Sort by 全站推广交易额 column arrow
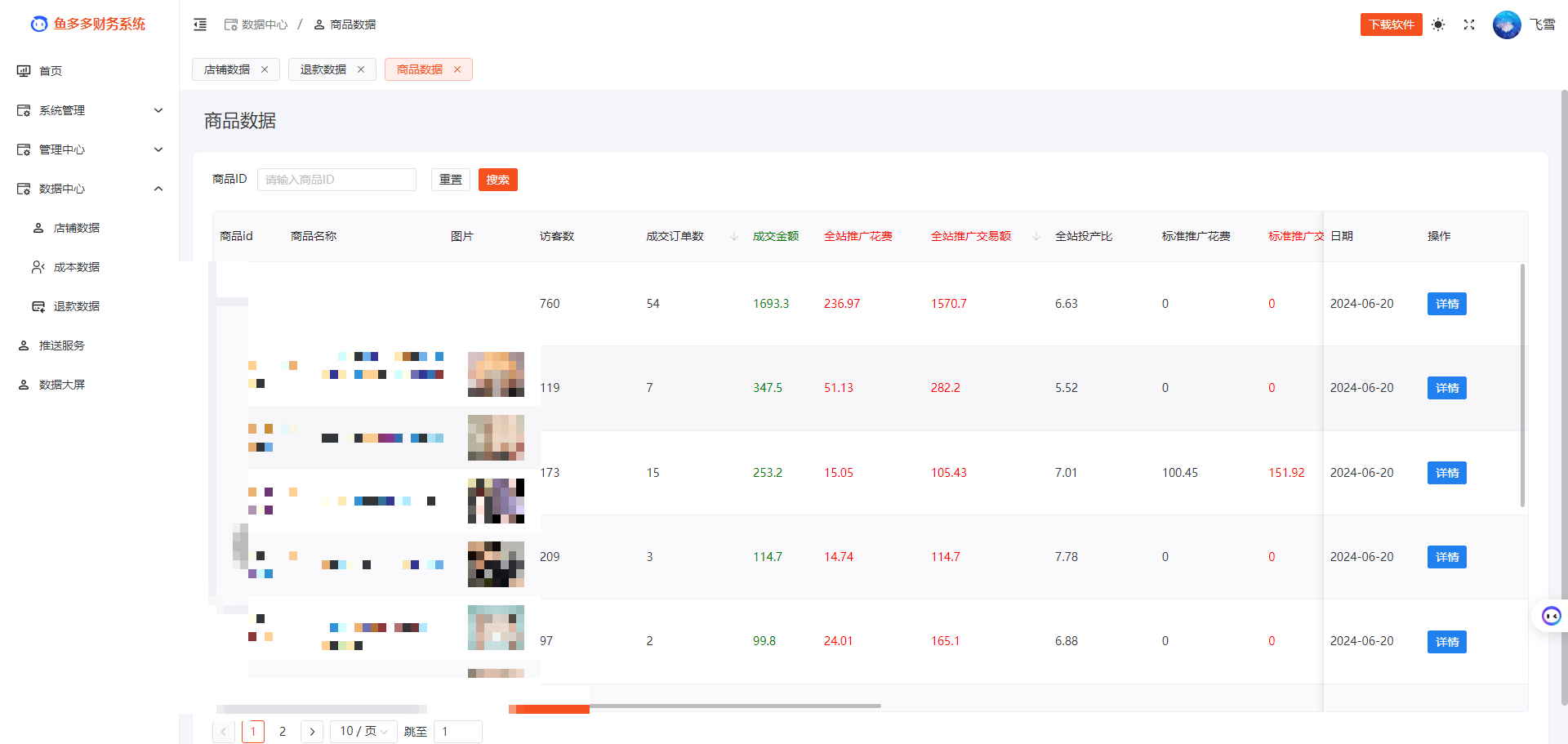1568x744 pixels. click(1036, 236)
